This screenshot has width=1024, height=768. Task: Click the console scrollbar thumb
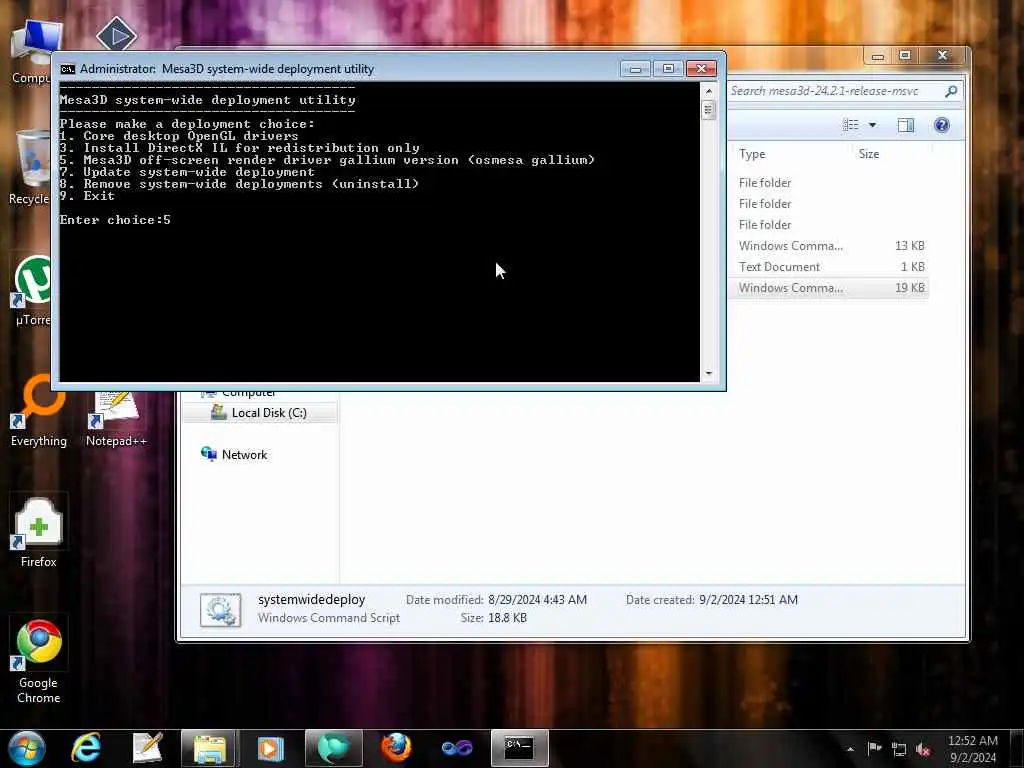tap(709, 110)
